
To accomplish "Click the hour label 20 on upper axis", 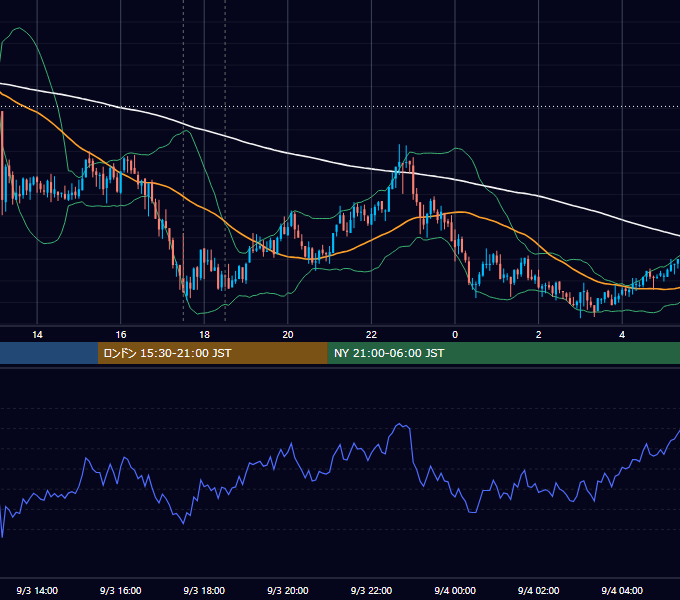I will [288, 335].
